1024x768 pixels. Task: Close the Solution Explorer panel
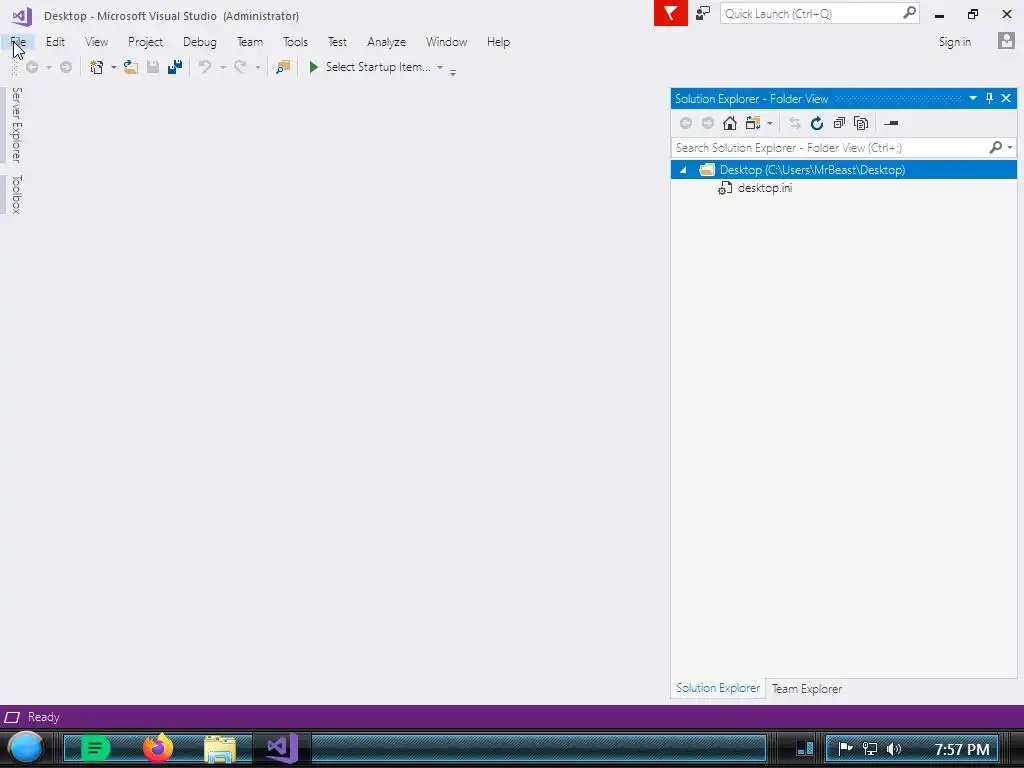coord(1006,98)
